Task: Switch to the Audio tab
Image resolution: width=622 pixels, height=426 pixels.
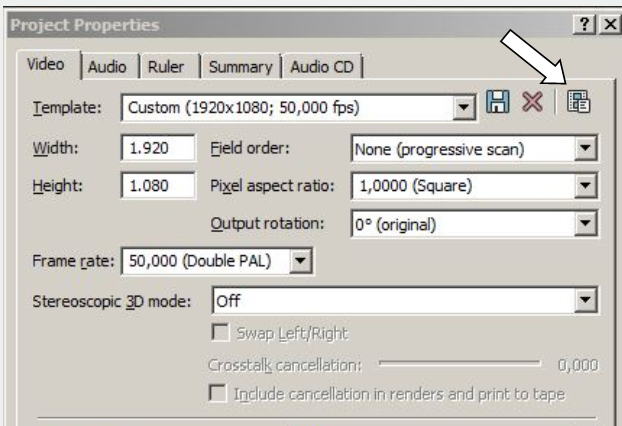Action: tap(107, 67)
